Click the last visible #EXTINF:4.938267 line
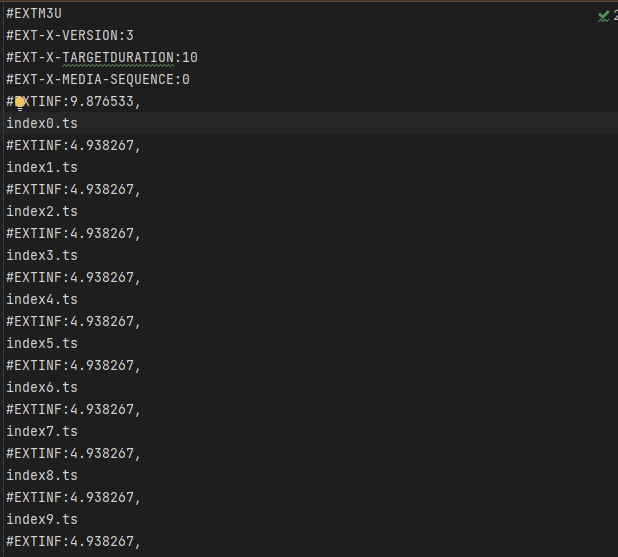 73,542
